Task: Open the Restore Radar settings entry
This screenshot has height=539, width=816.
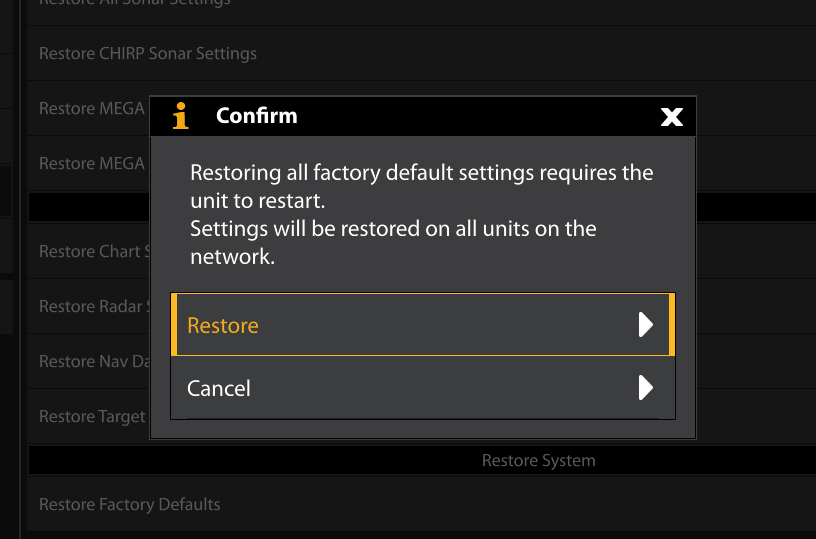Action: tap(94, 306)
